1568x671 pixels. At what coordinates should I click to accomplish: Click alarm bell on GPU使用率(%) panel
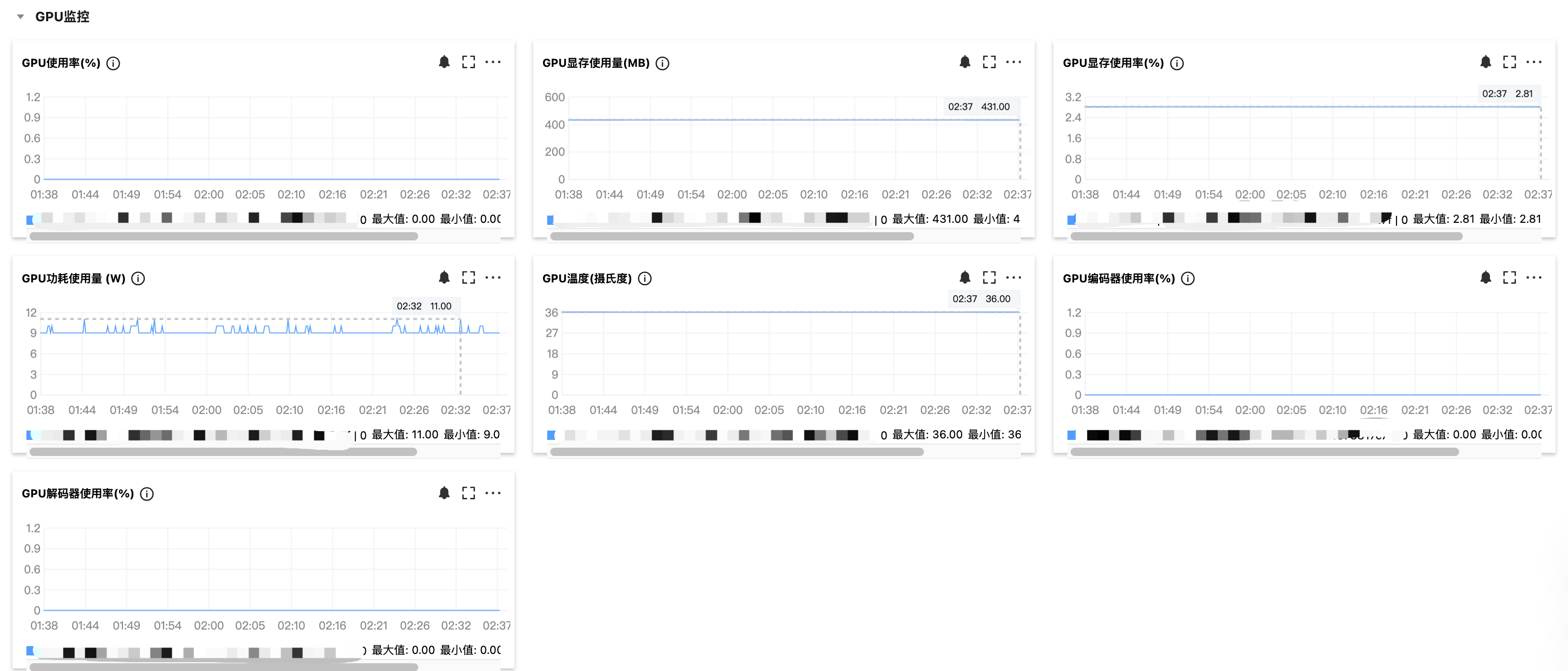click(444, 62)
